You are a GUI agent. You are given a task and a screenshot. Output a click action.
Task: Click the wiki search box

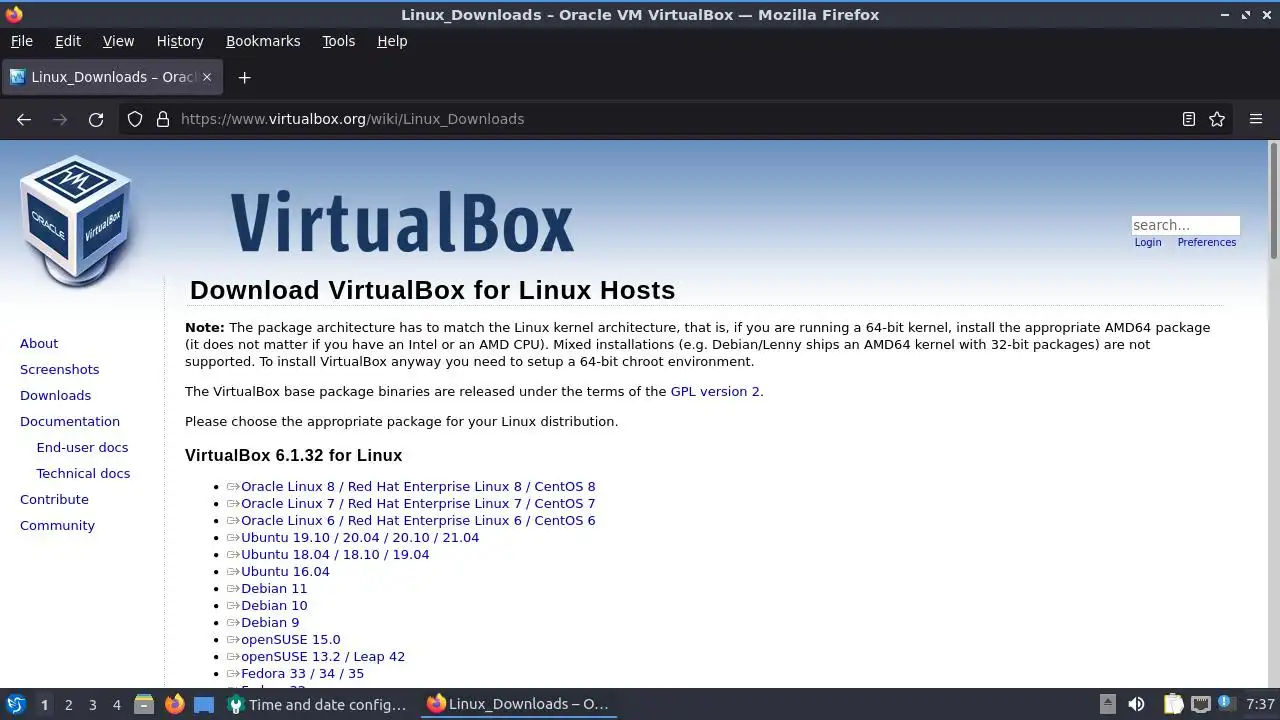coord(1185,225)
